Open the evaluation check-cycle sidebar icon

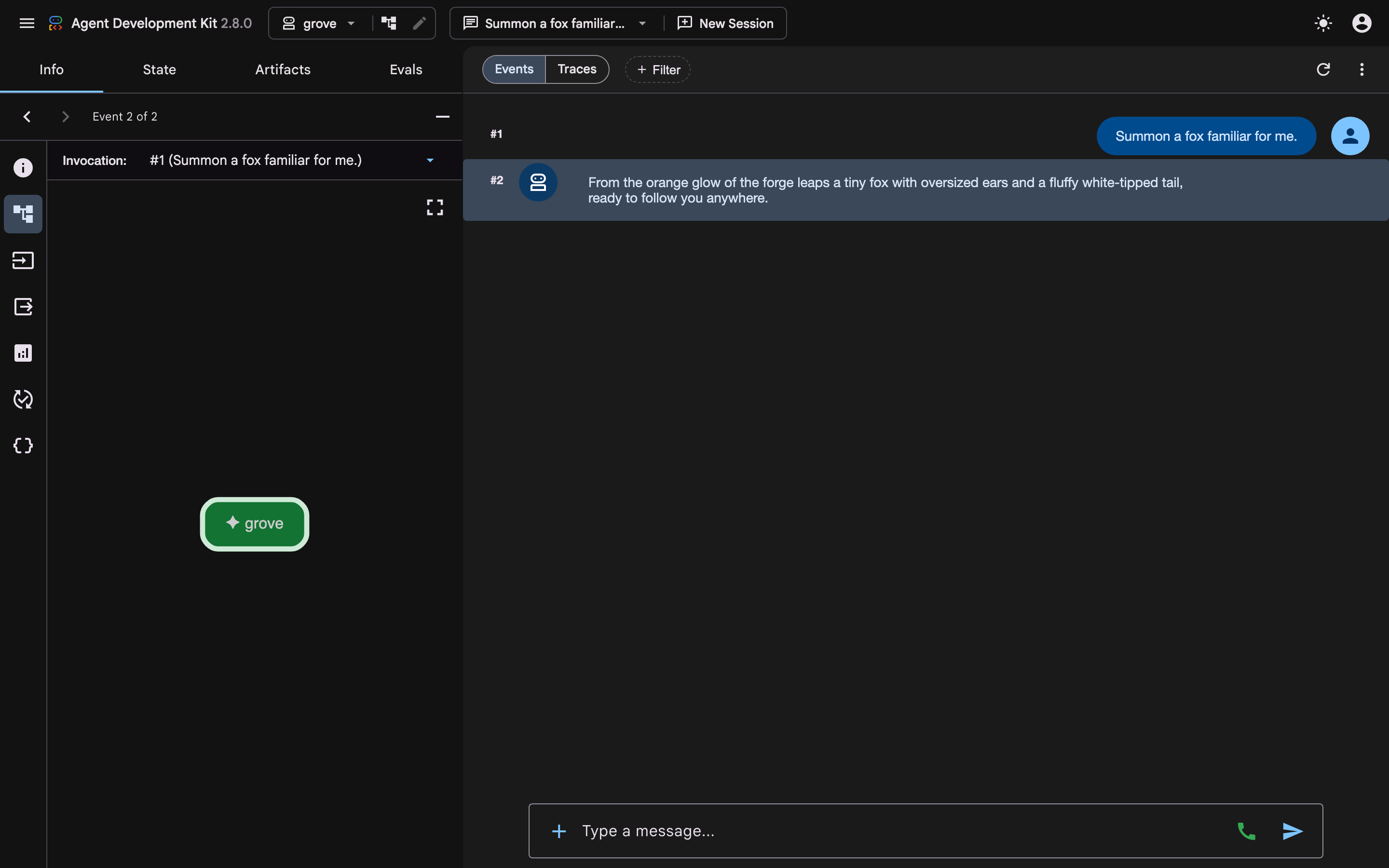(23, 400)
